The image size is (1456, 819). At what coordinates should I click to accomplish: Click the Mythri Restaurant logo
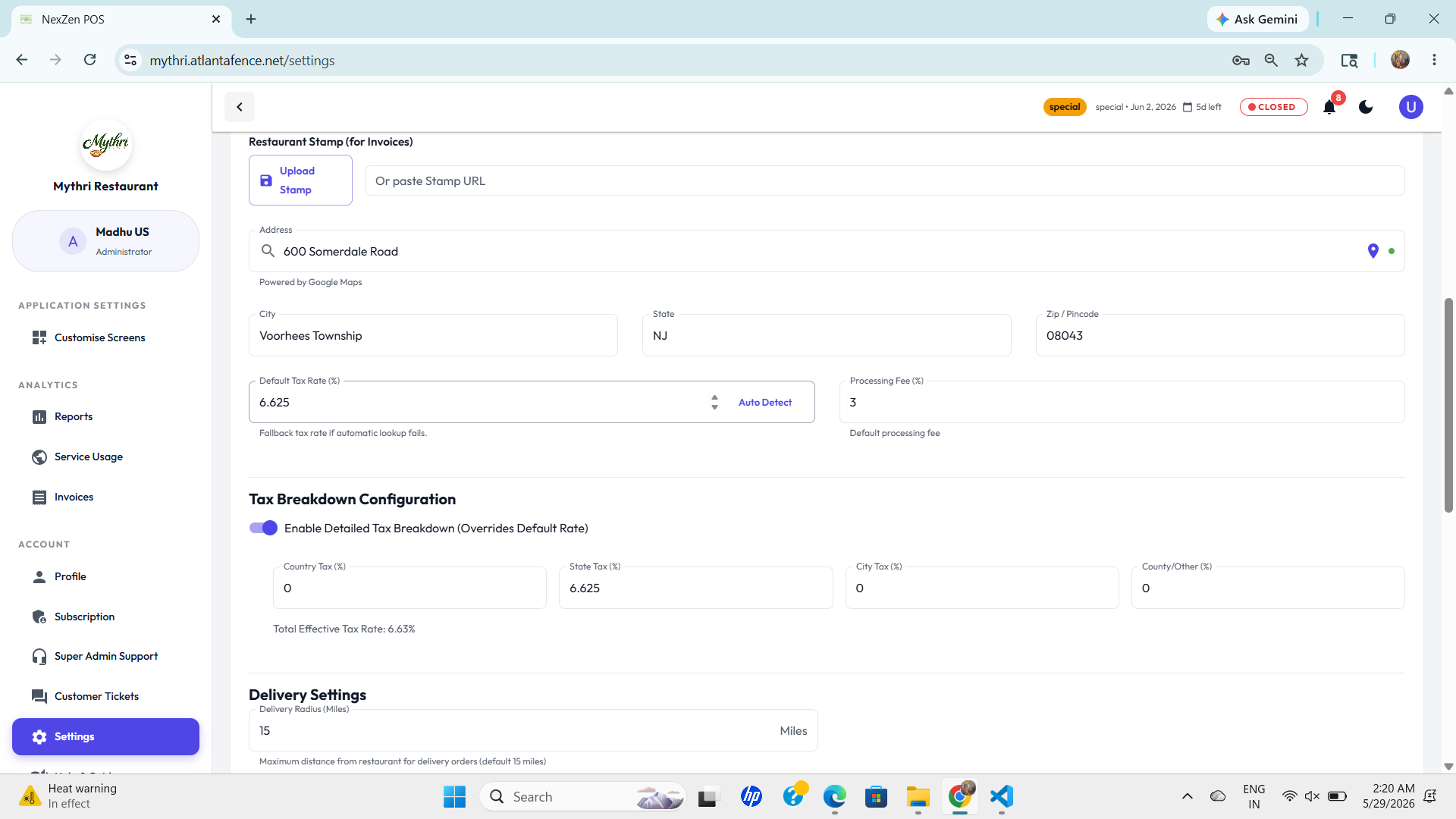105,143
